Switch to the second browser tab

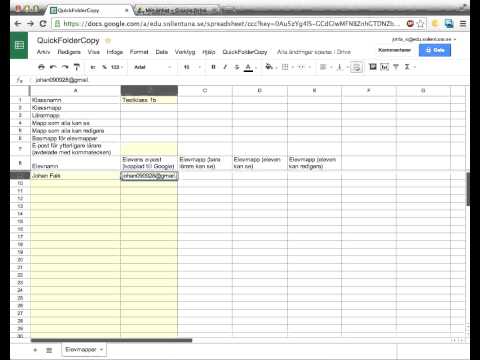(177, 10)
